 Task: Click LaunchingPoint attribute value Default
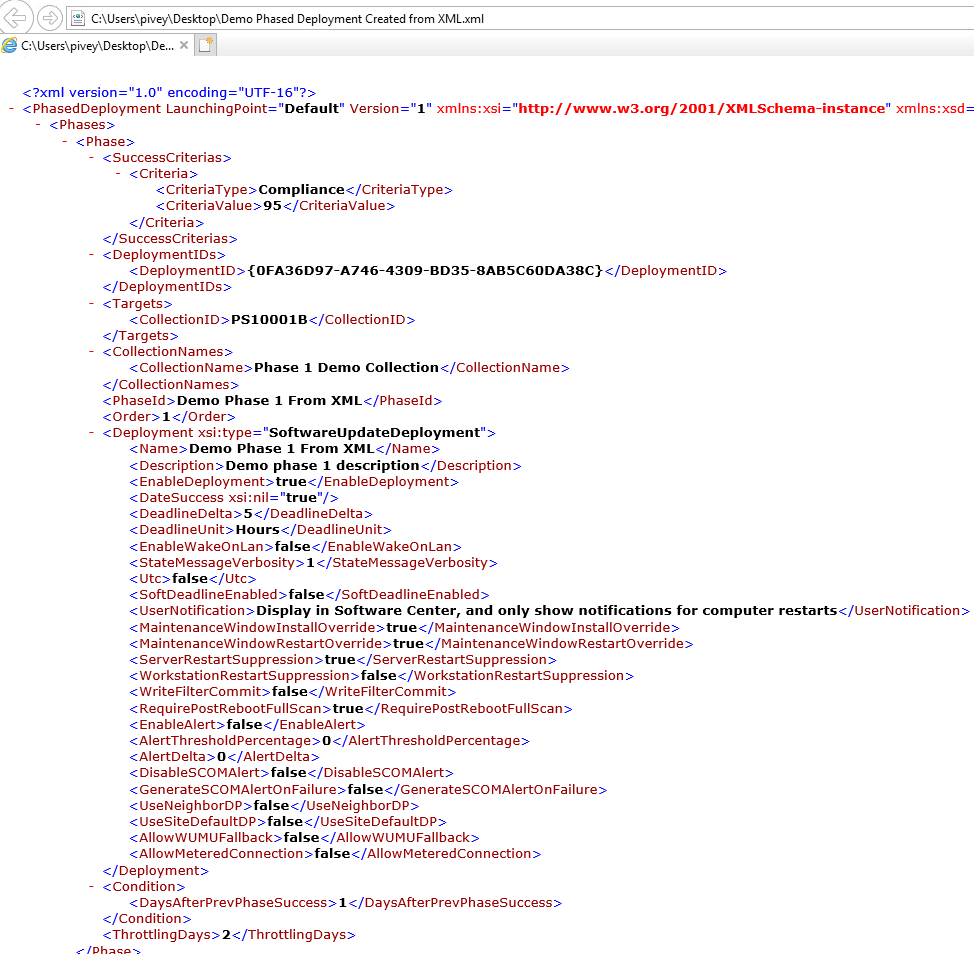(312, 109)
